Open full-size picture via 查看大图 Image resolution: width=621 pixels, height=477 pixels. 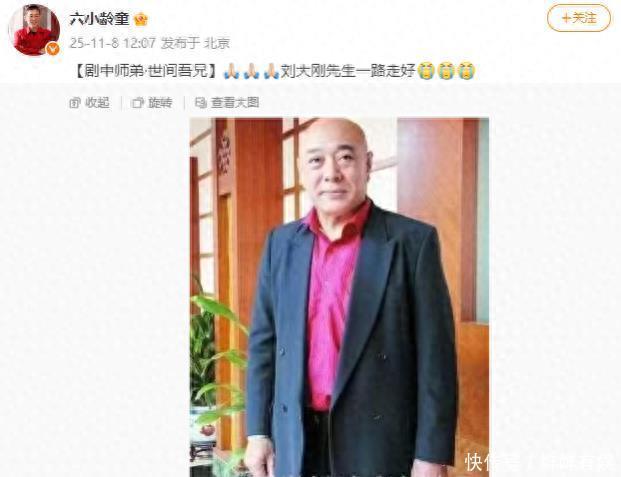[x=227, y=103]
